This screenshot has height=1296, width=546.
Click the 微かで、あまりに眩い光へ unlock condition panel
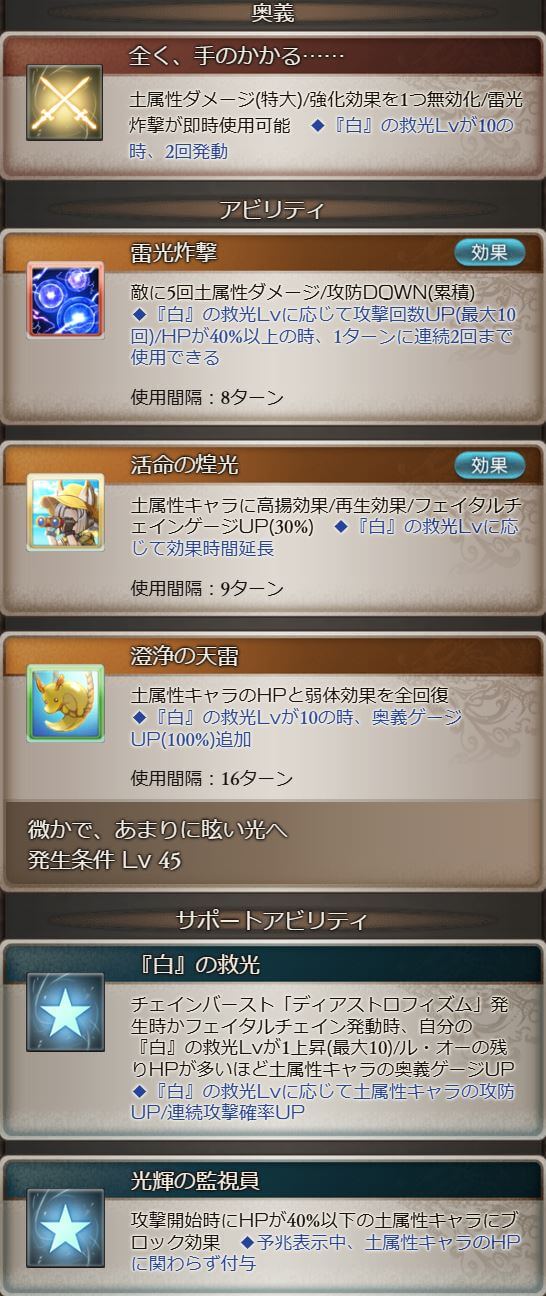[273, 846]
